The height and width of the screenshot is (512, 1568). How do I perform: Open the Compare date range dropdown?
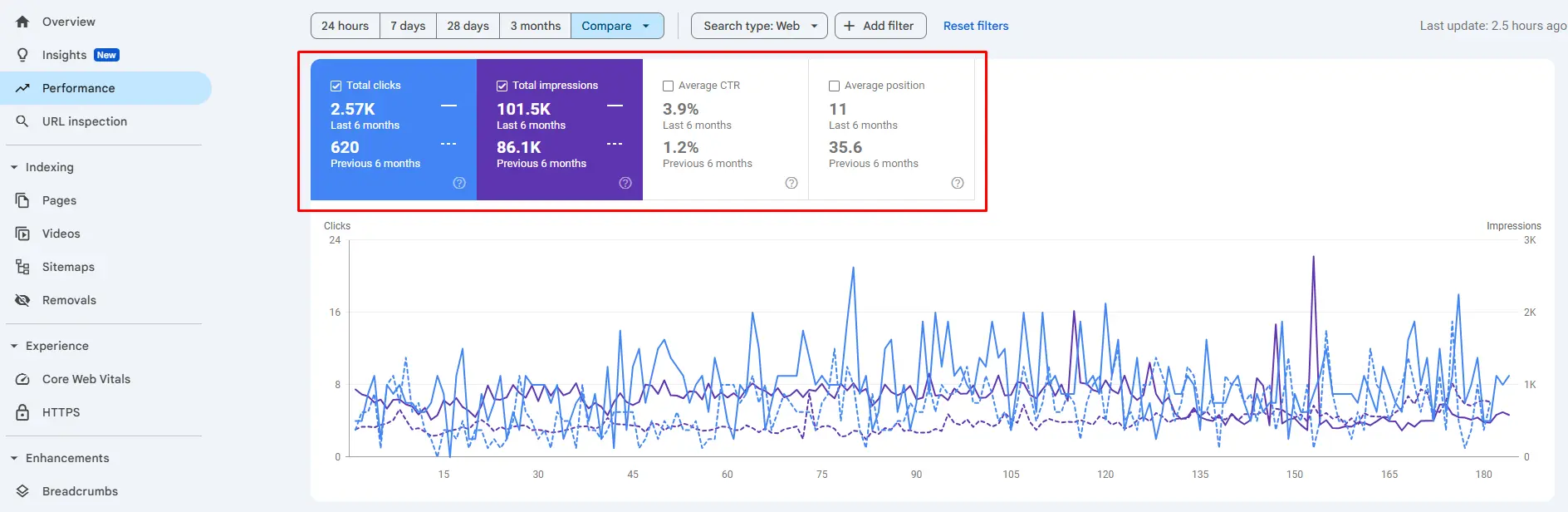[617, 26]
